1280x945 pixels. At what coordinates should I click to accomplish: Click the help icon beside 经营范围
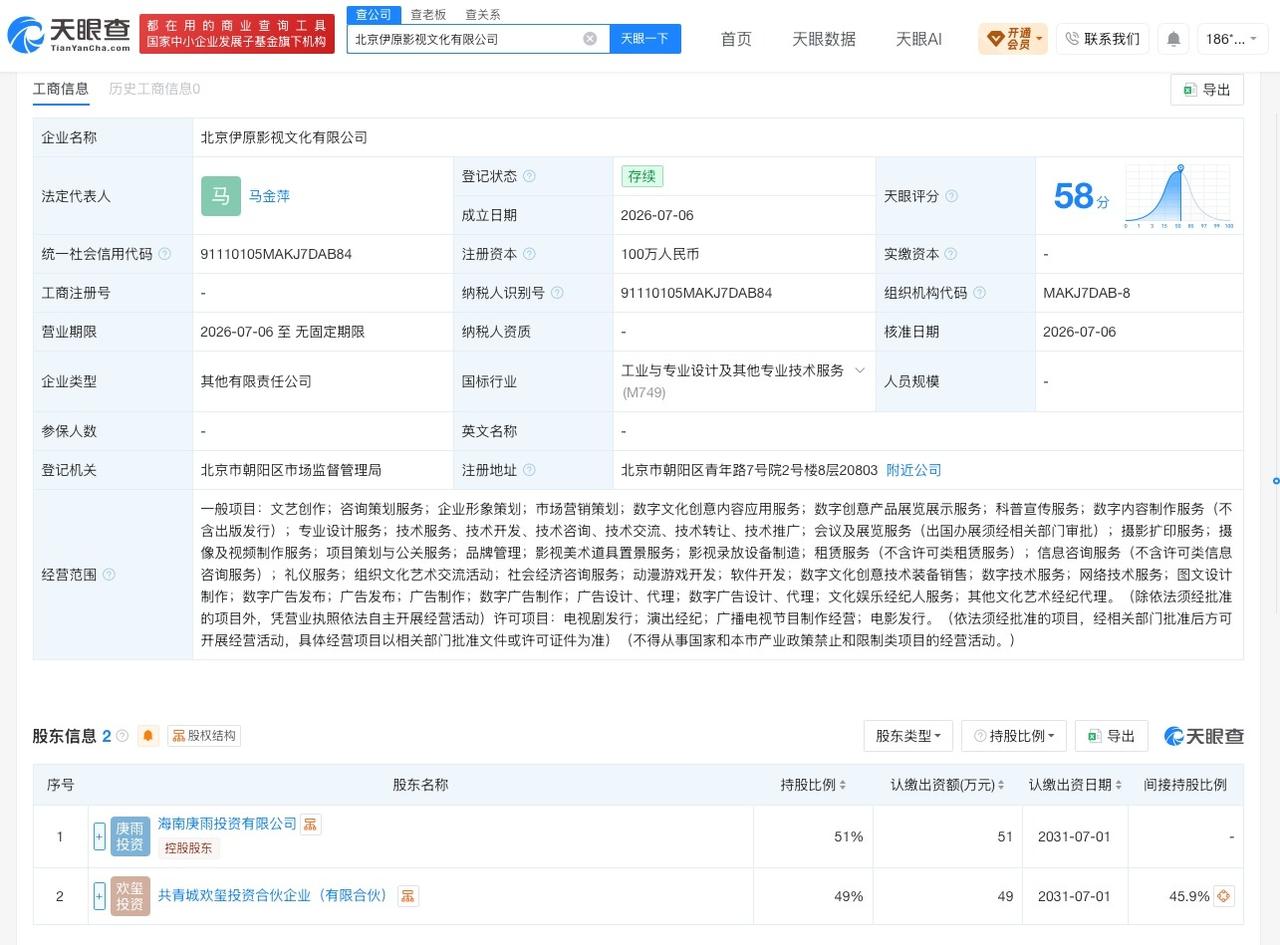(x=109, y=574)
